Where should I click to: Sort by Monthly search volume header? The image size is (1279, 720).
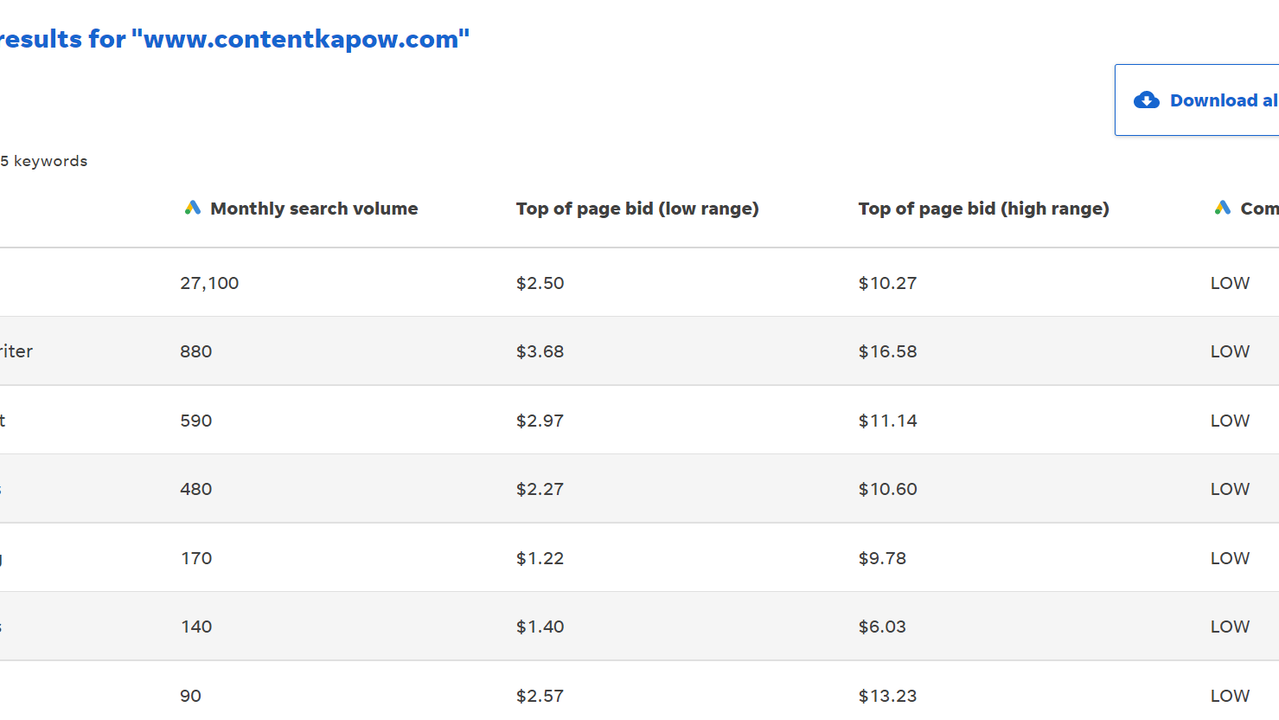[313, 208]
